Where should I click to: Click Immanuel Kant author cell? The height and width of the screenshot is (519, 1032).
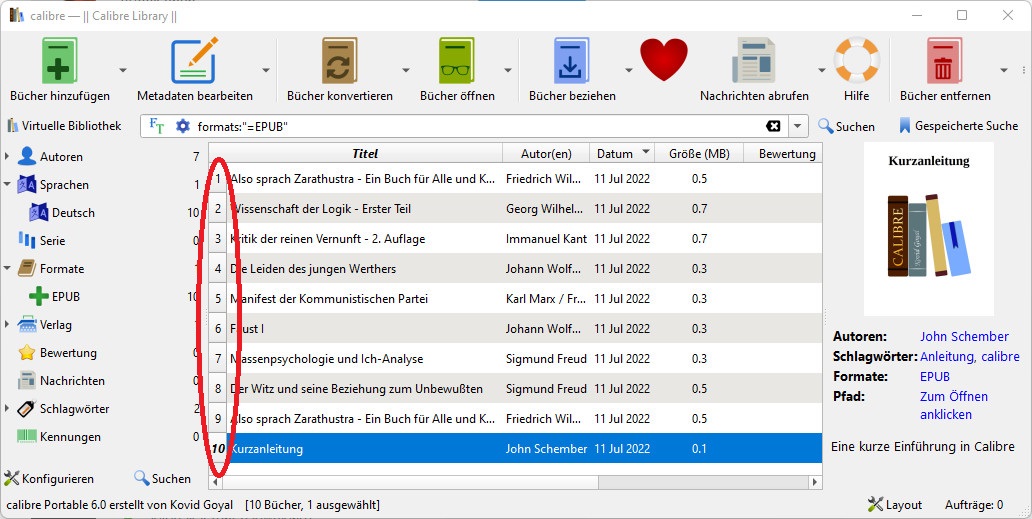546,239
